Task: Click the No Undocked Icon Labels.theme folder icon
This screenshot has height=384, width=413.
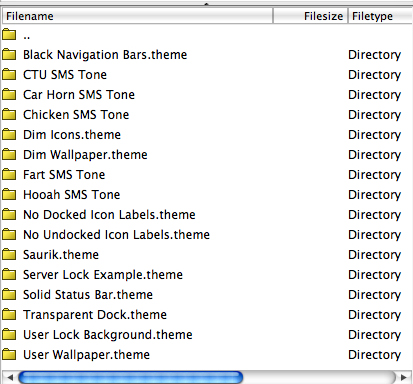Action: [x=9, y=234]
